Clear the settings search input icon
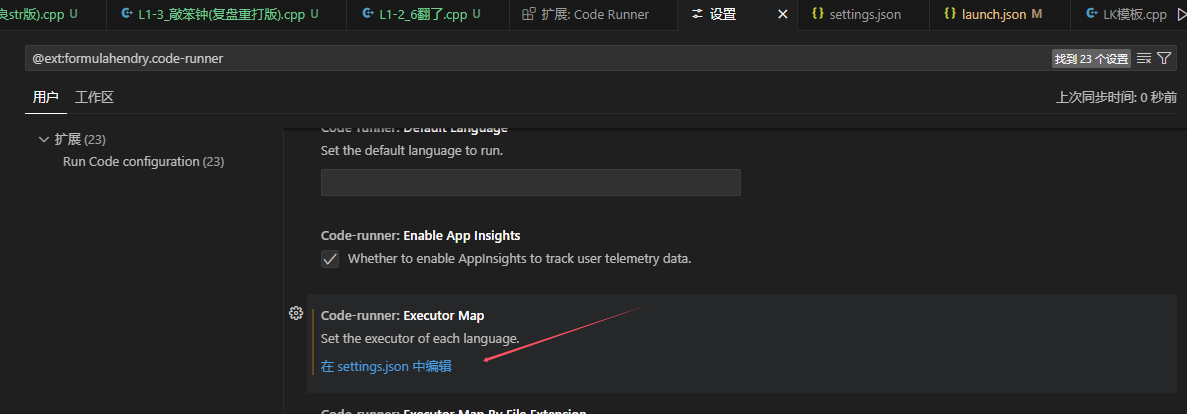The height and width of the screenshot is (414, 1187). pyautogui.click(x=1144, y=58)
